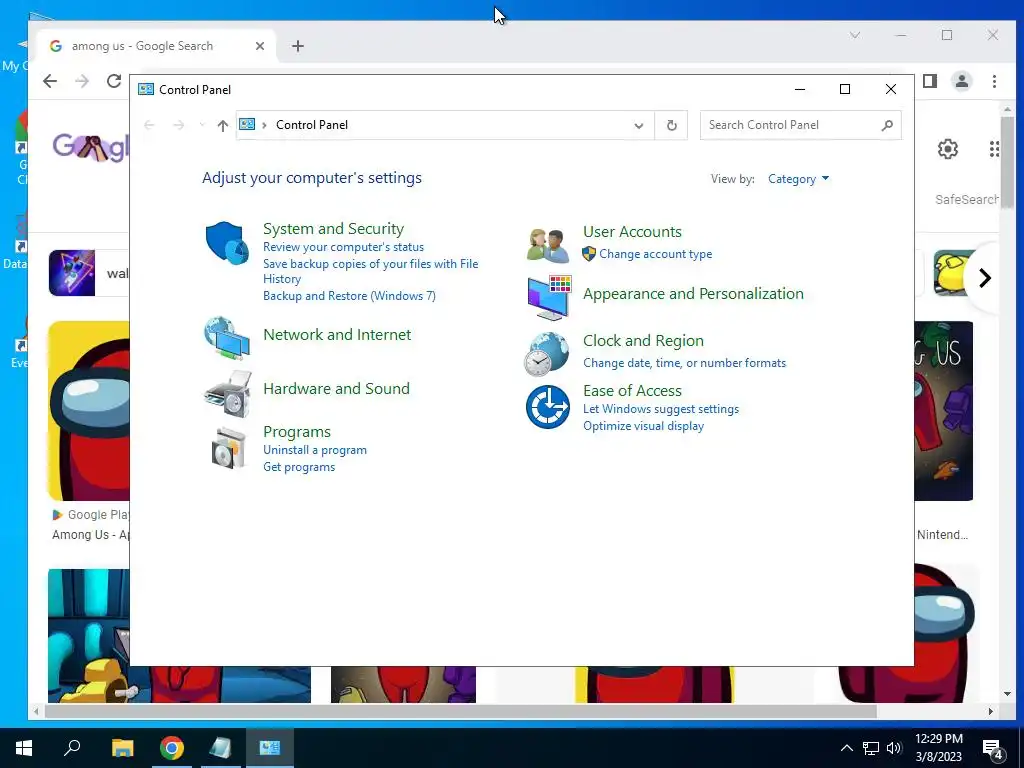Open System and Security category
This screenshot has width=1024, height=768.
tap(333, 229)
